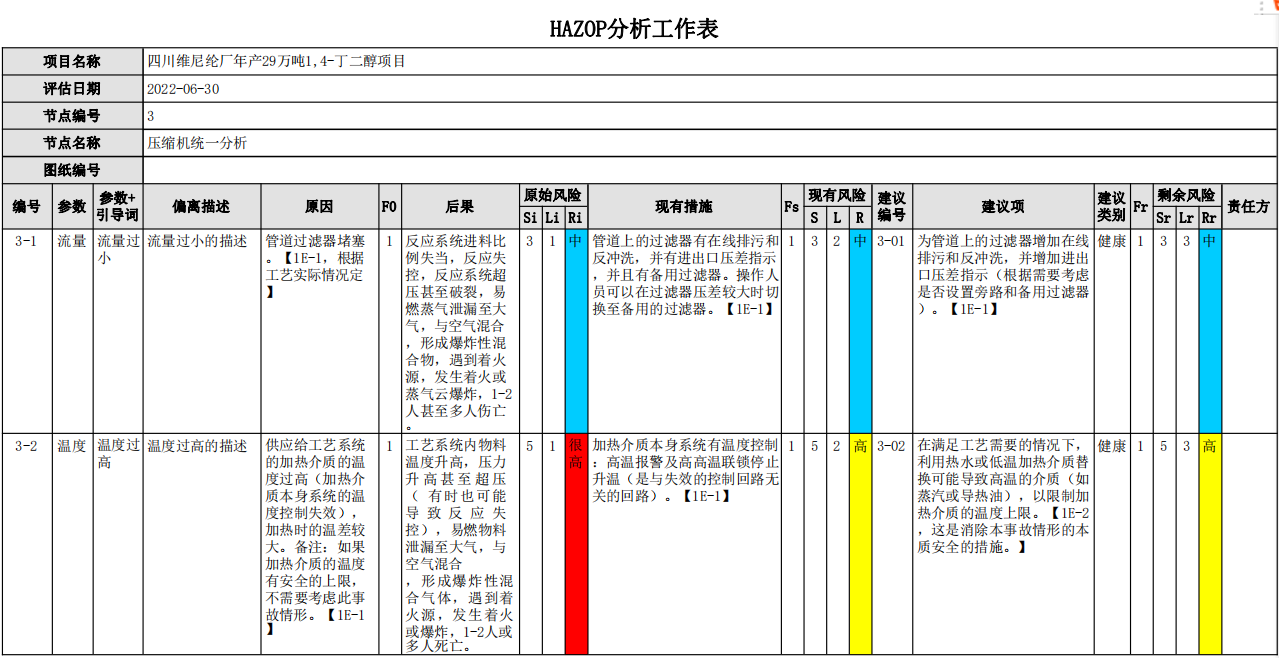
Task: Click the 偏离描述 column header
Action: pyautogui.click(x=202, y=206)
